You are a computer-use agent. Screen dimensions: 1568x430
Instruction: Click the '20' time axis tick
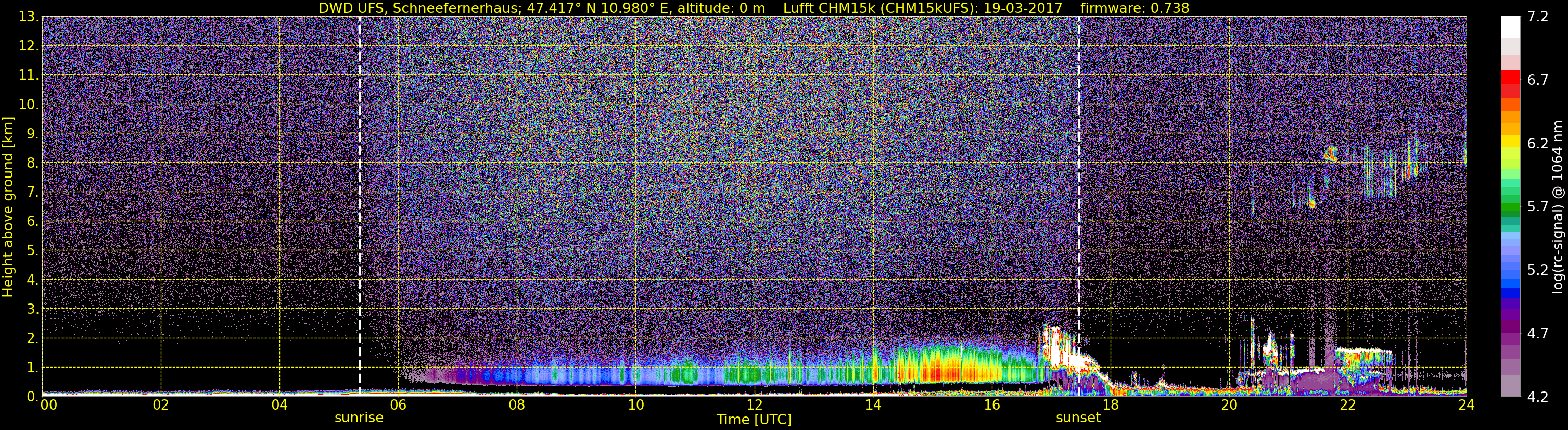(x=1229, y=405)
